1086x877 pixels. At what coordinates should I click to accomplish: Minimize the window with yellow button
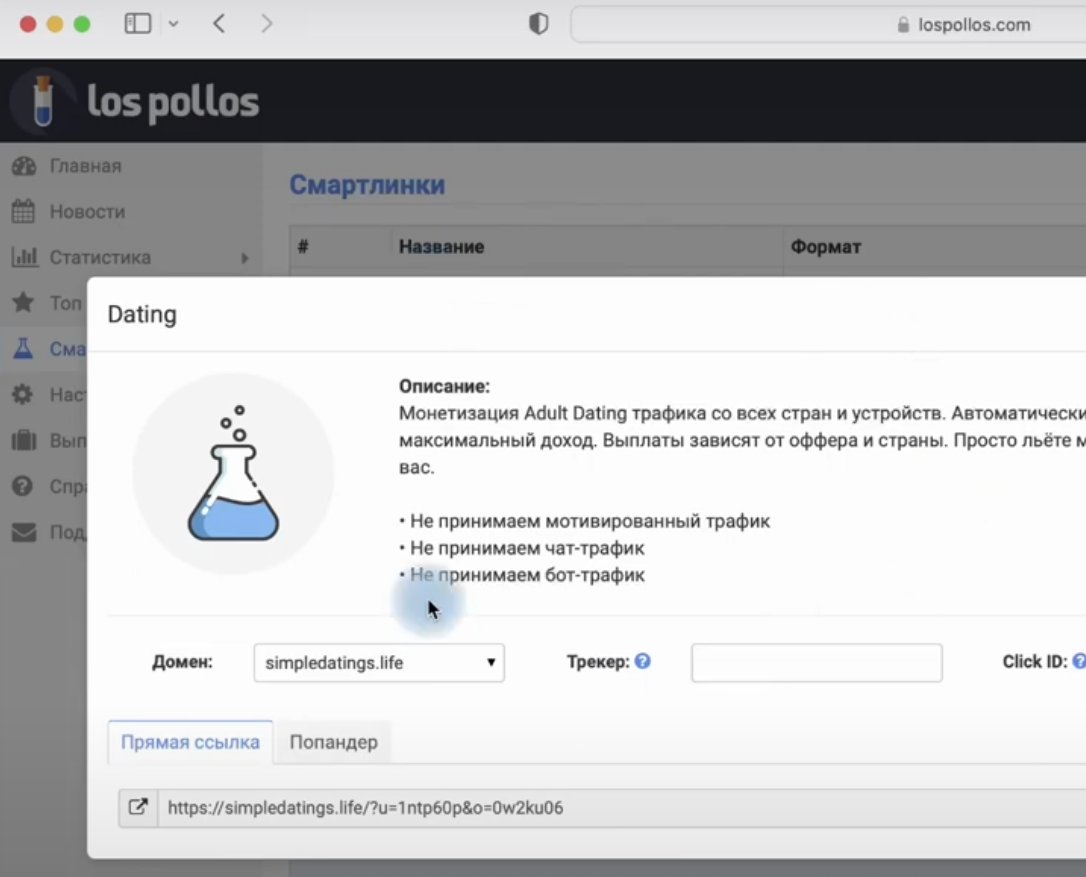(55, 24)
